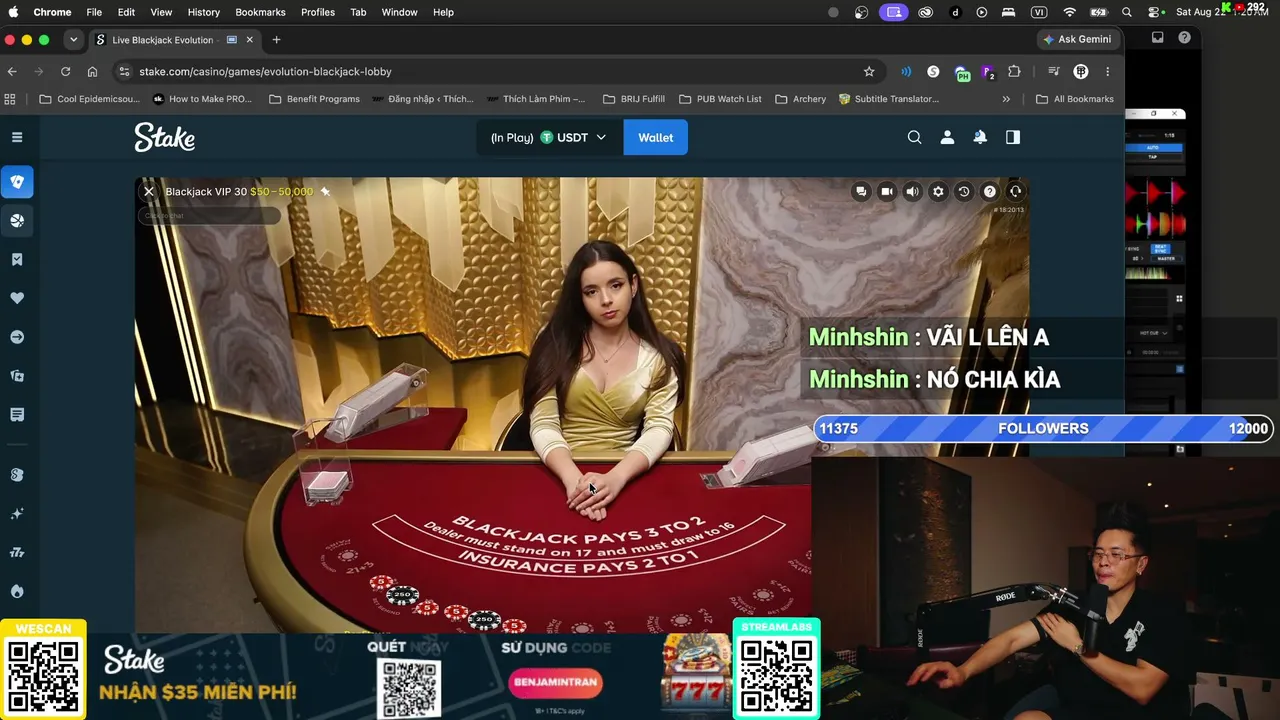
Task: Open the Archery bookmark folder
Action: tap(800, 99)
